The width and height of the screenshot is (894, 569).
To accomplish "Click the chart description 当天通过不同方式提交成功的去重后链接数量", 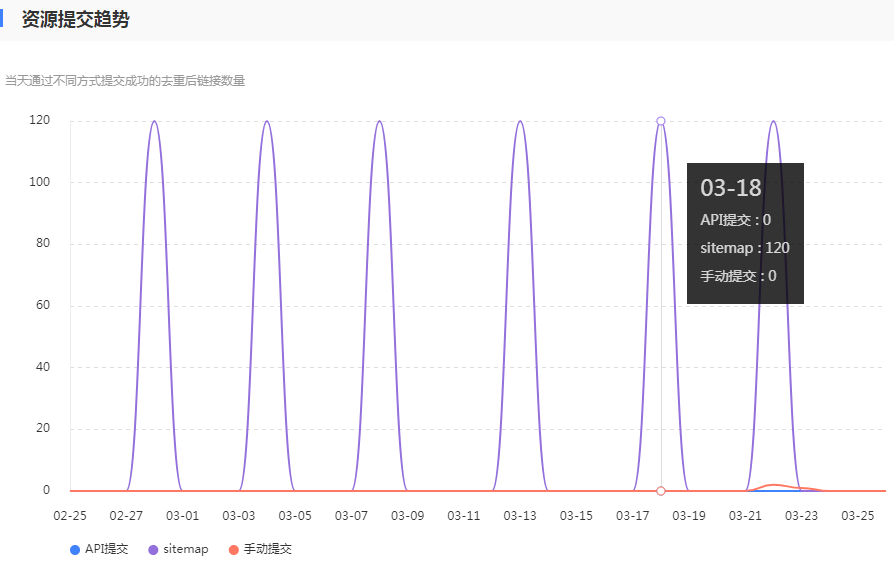I will (125, 81).
